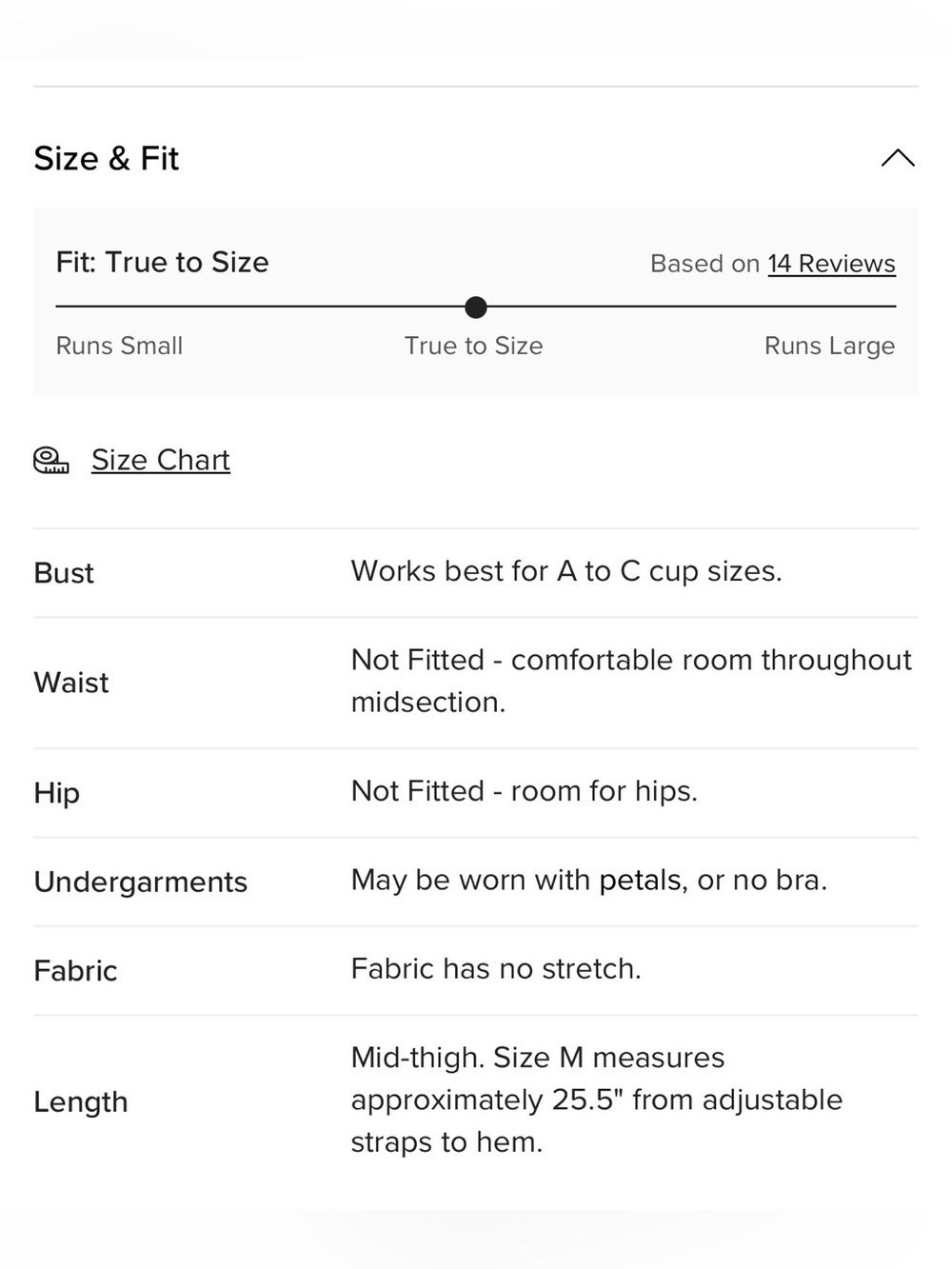This screenshot has height=1269, width=952.
Task: Open the 14 Reviews link
Action: coord(831,264)
